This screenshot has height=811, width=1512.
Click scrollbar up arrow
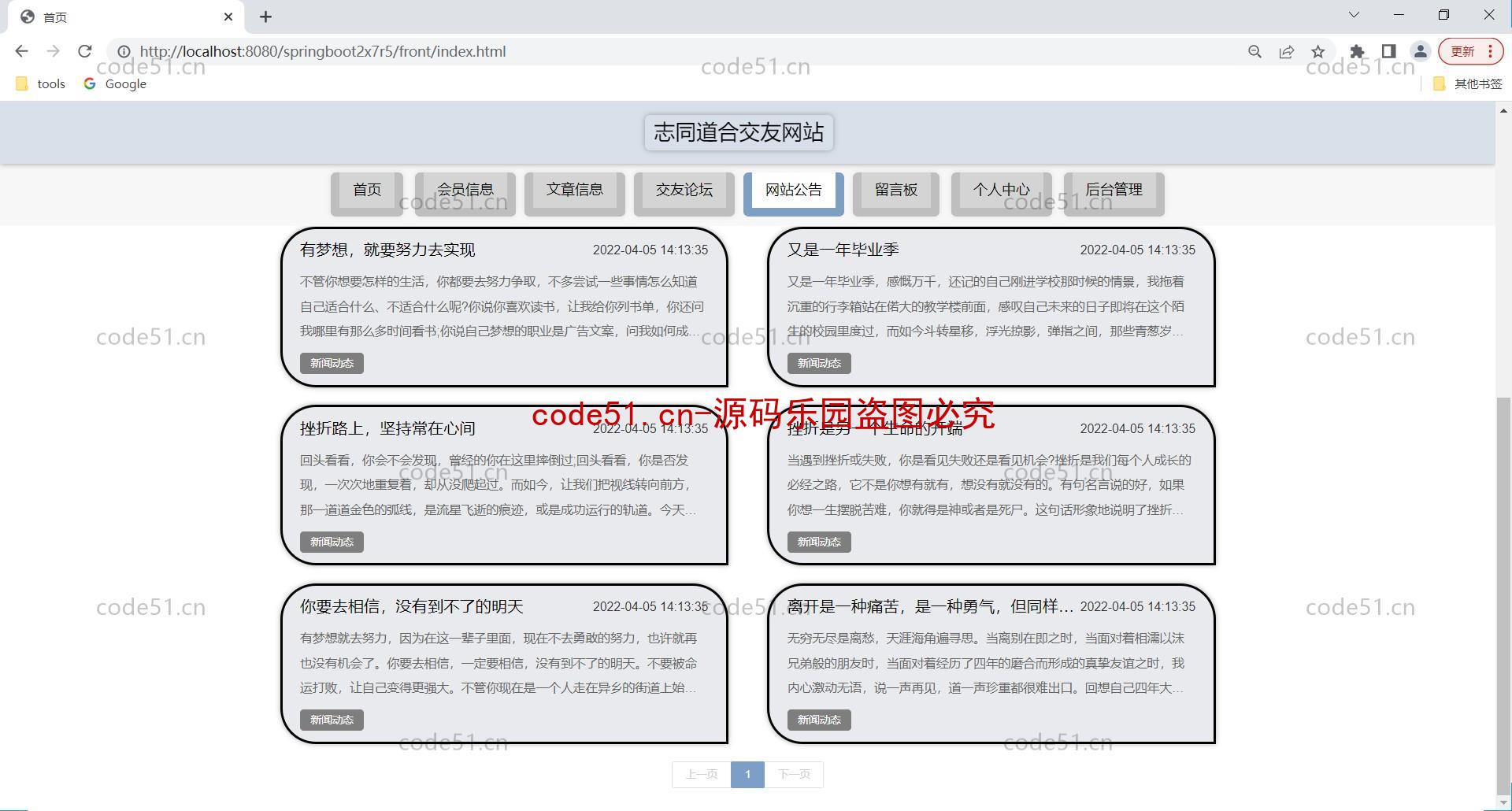point(1503,111)
